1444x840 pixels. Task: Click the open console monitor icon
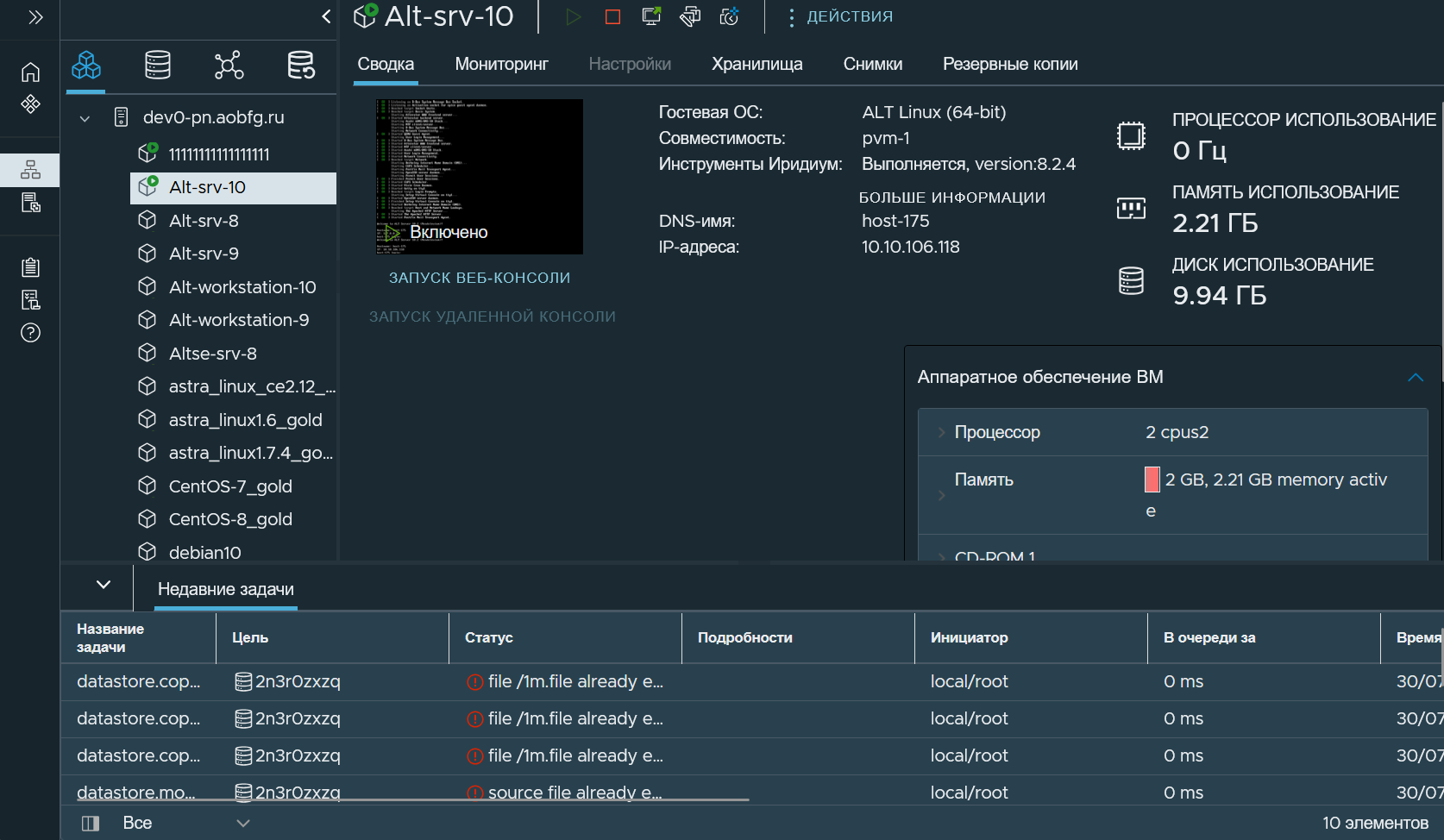[x=651, y=16]
